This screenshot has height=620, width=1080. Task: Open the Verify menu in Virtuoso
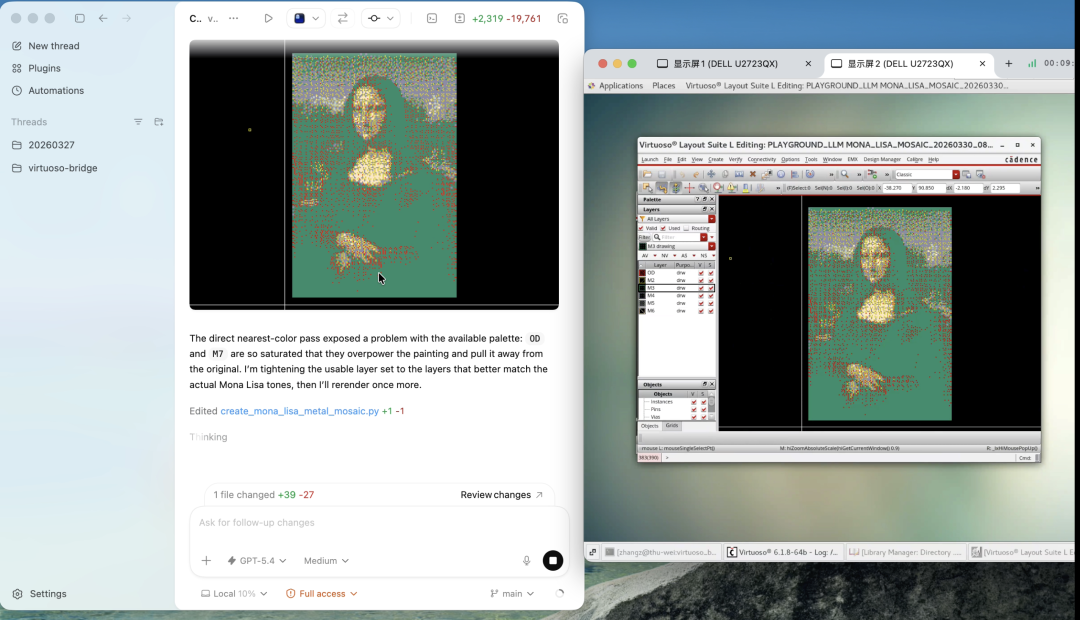[x=735, y=159]
